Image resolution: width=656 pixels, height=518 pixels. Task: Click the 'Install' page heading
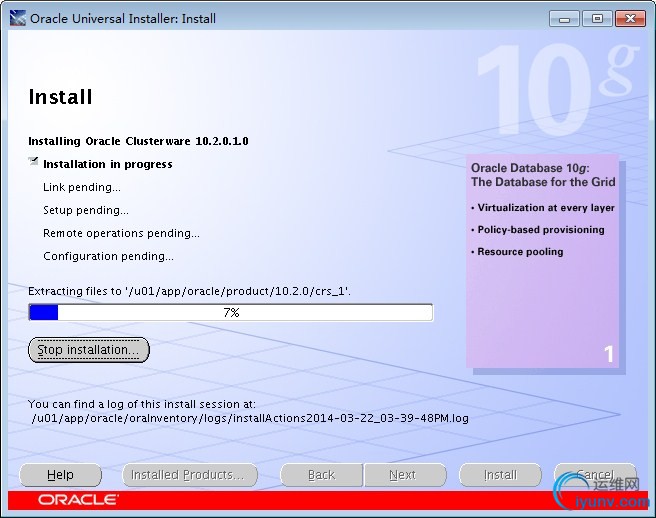coord(60,97)
